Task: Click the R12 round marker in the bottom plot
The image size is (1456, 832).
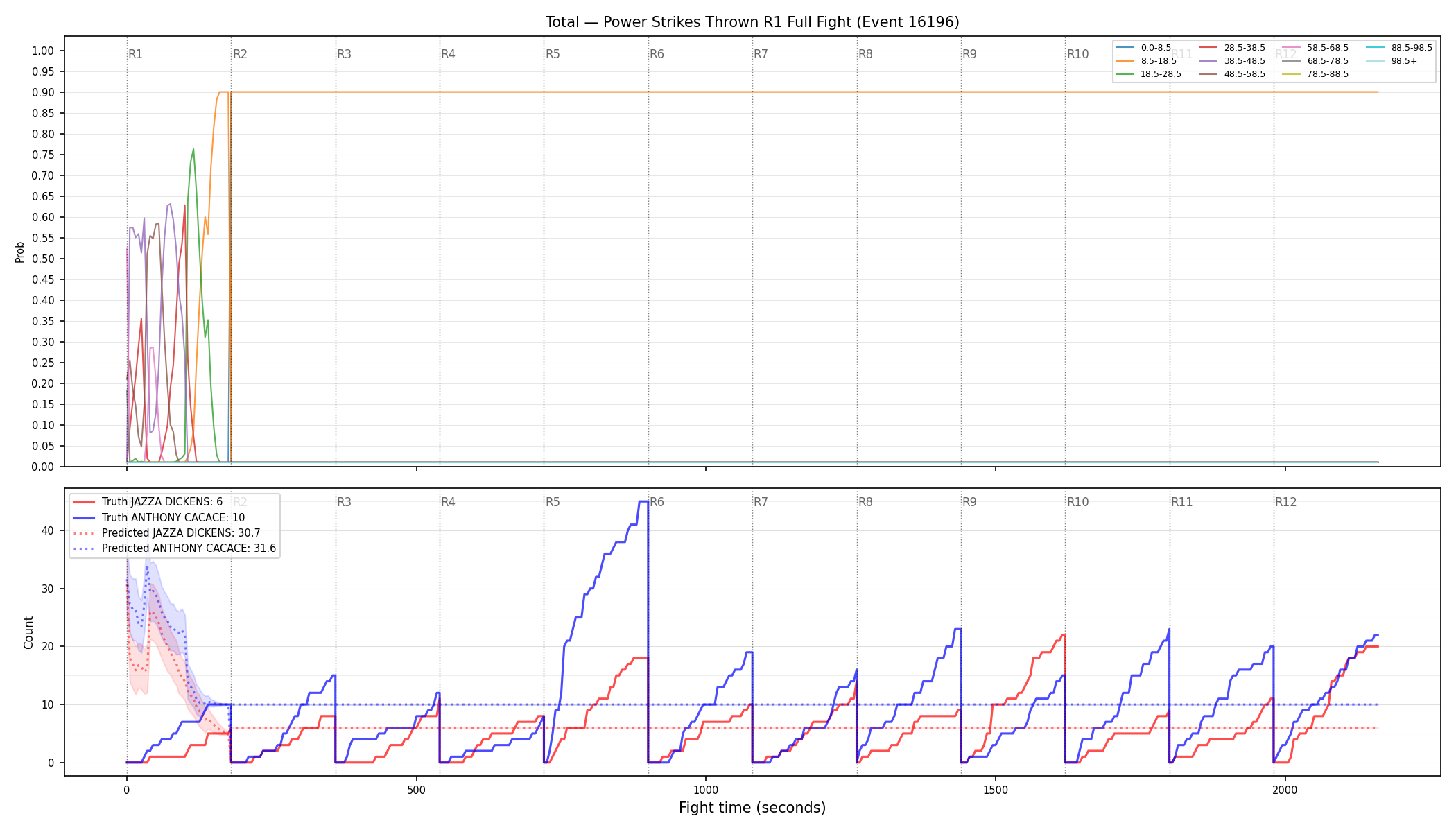Action: tap(1286, 502)
